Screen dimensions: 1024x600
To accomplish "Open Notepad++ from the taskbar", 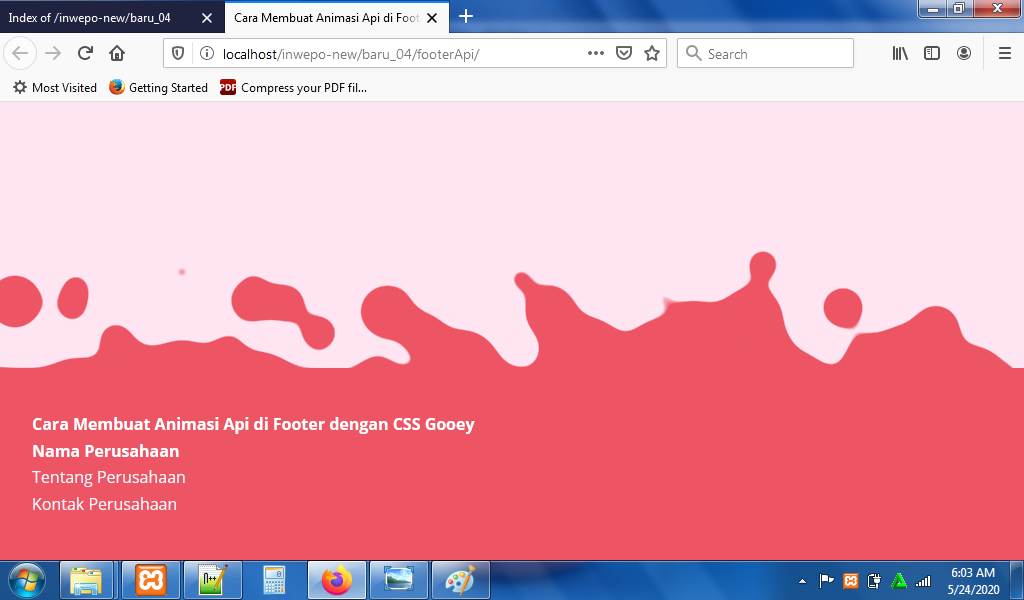I will 213,580.
